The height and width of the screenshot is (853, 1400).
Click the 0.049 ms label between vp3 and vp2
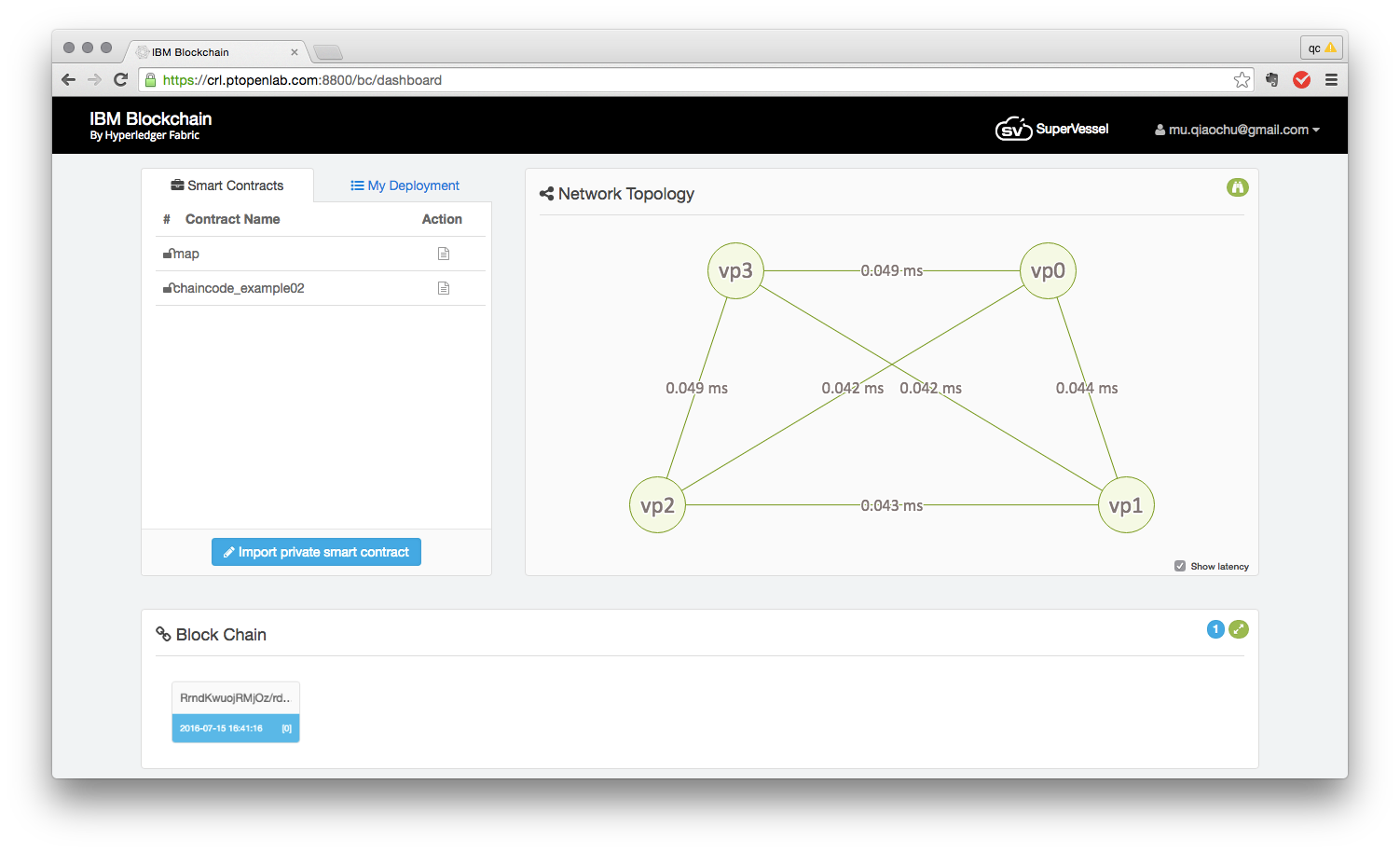[696, 388]
